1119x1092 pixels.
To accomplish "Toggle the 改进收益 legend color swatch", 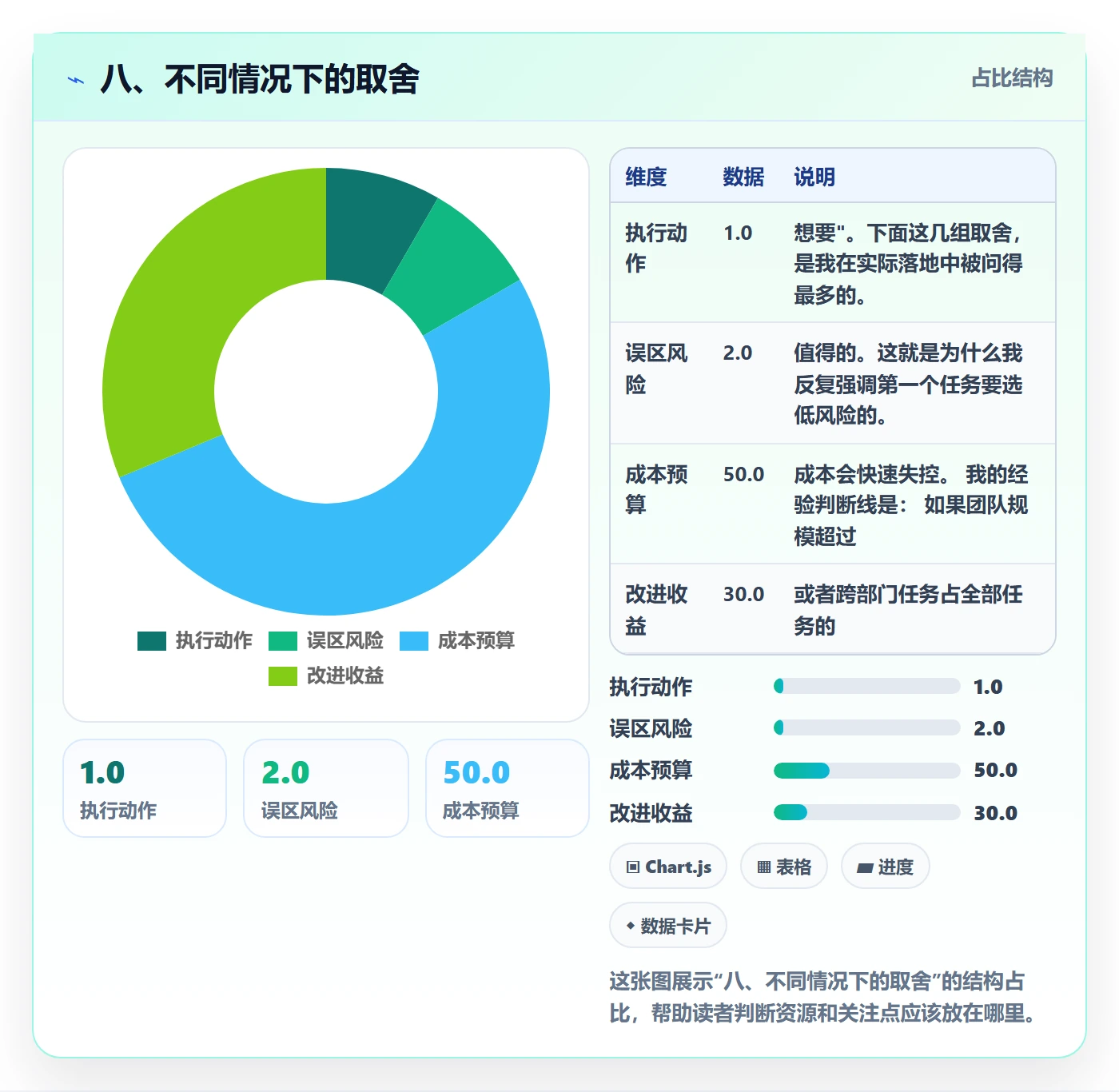I will [283, 676].
